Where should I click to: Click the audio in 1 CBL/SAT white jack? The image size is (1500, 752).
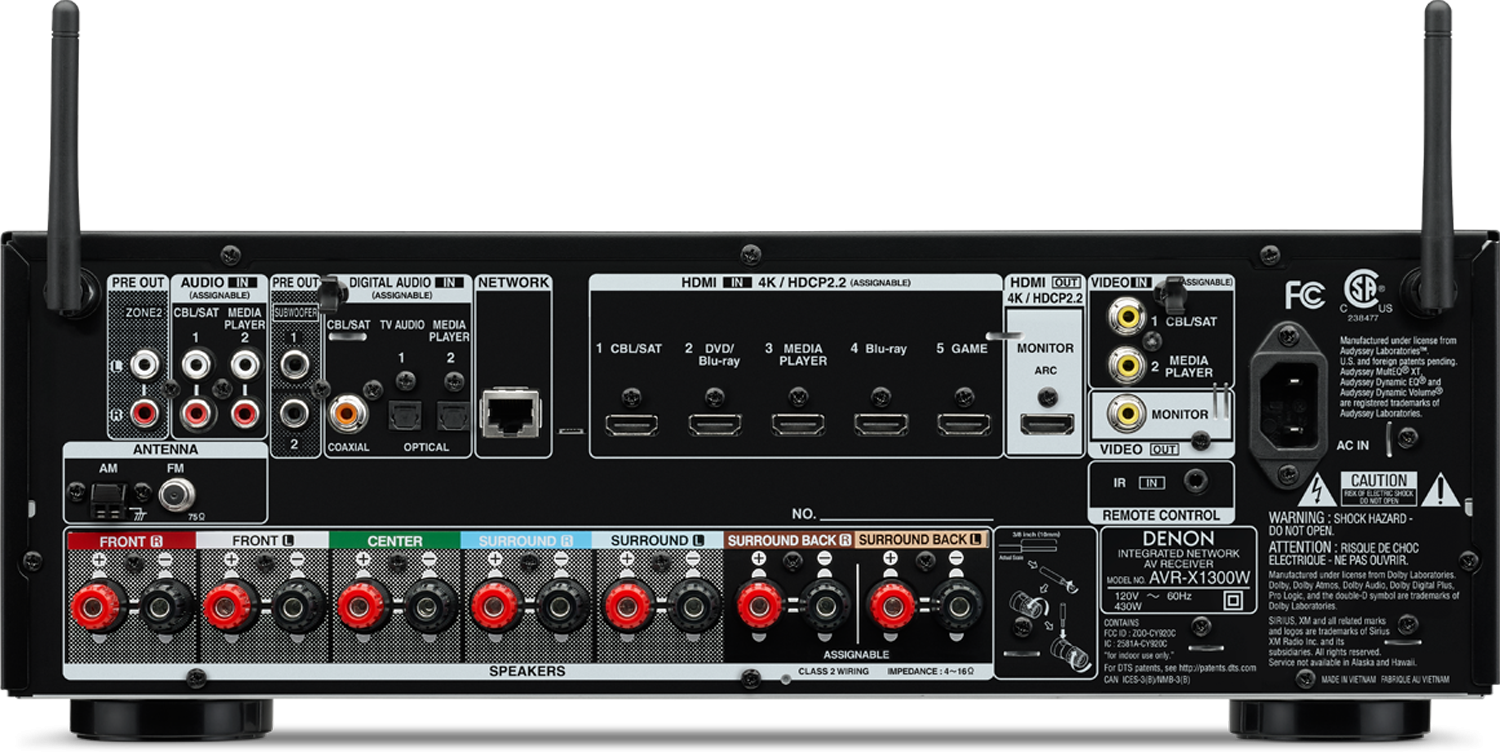196,364
